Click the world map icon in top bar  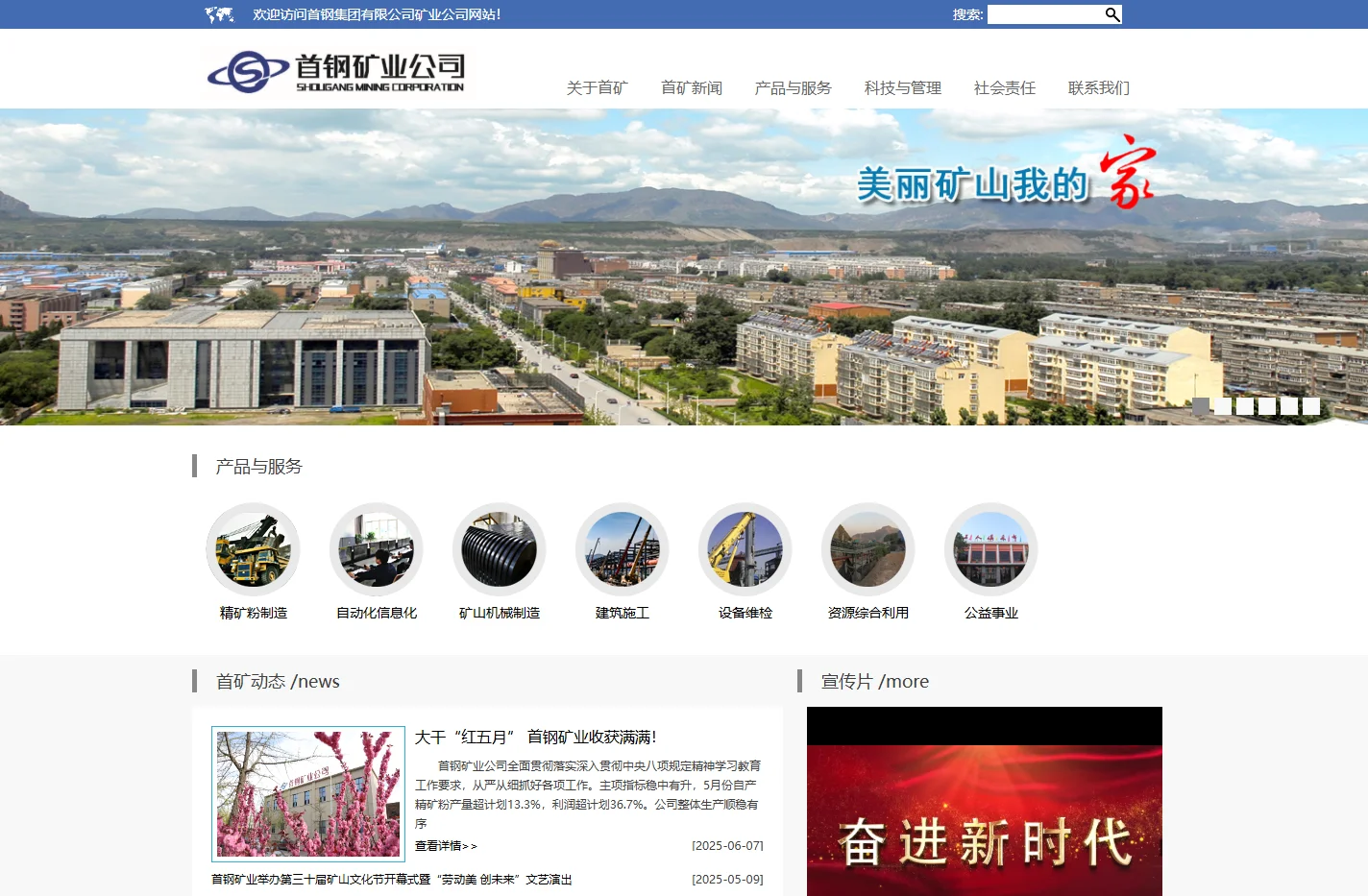(219, 14)
